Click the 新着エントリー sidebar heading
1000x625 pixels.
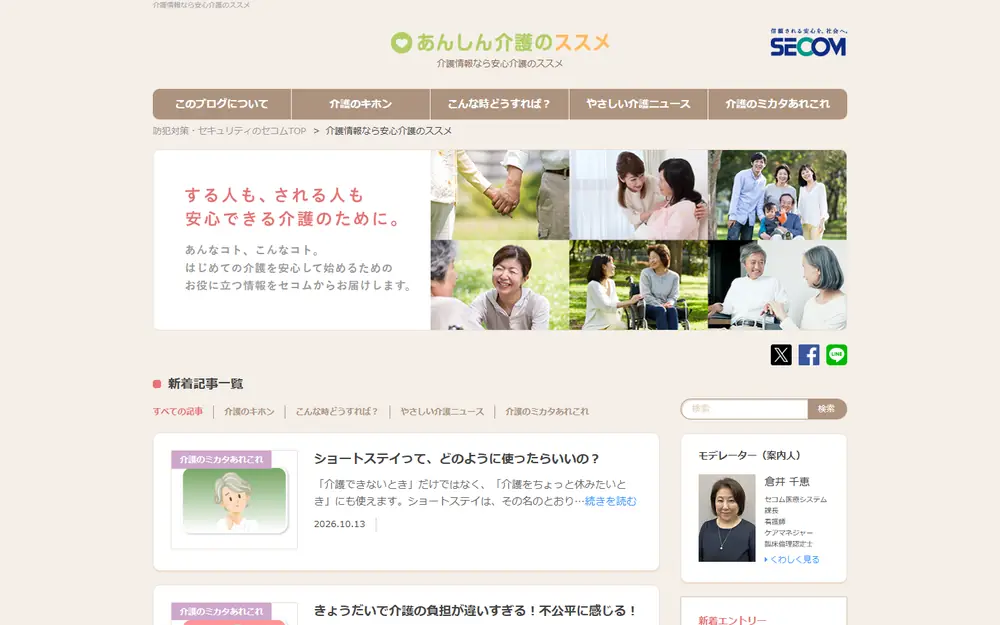(x=732, y=620)
